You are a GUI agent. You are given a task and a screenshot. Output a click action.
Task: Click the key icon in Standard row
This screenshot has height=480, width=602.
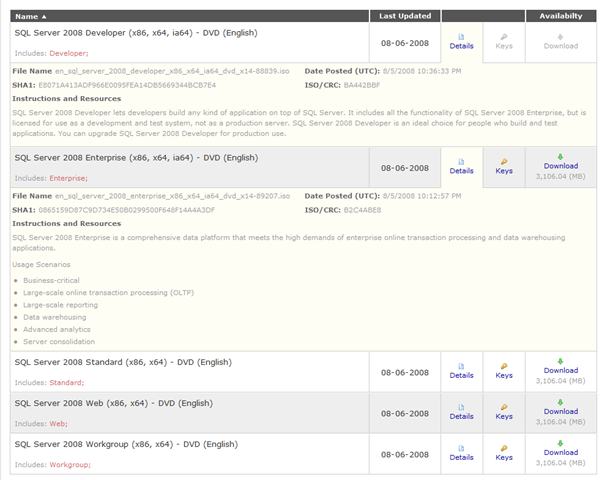pos(504,366)
